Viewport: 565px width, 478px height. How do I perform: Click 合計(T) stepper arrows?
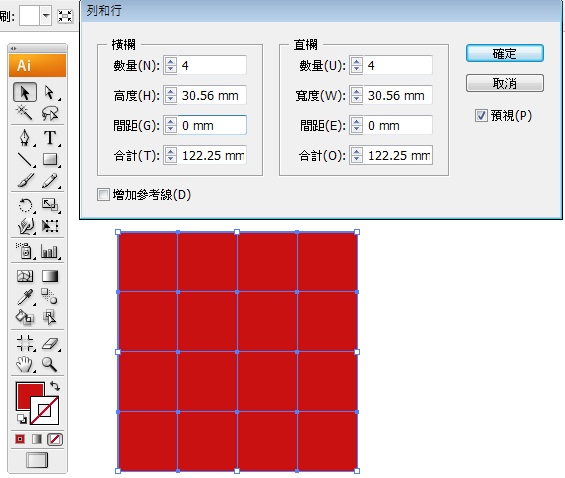pyautogui.click(x=170, y=155)
